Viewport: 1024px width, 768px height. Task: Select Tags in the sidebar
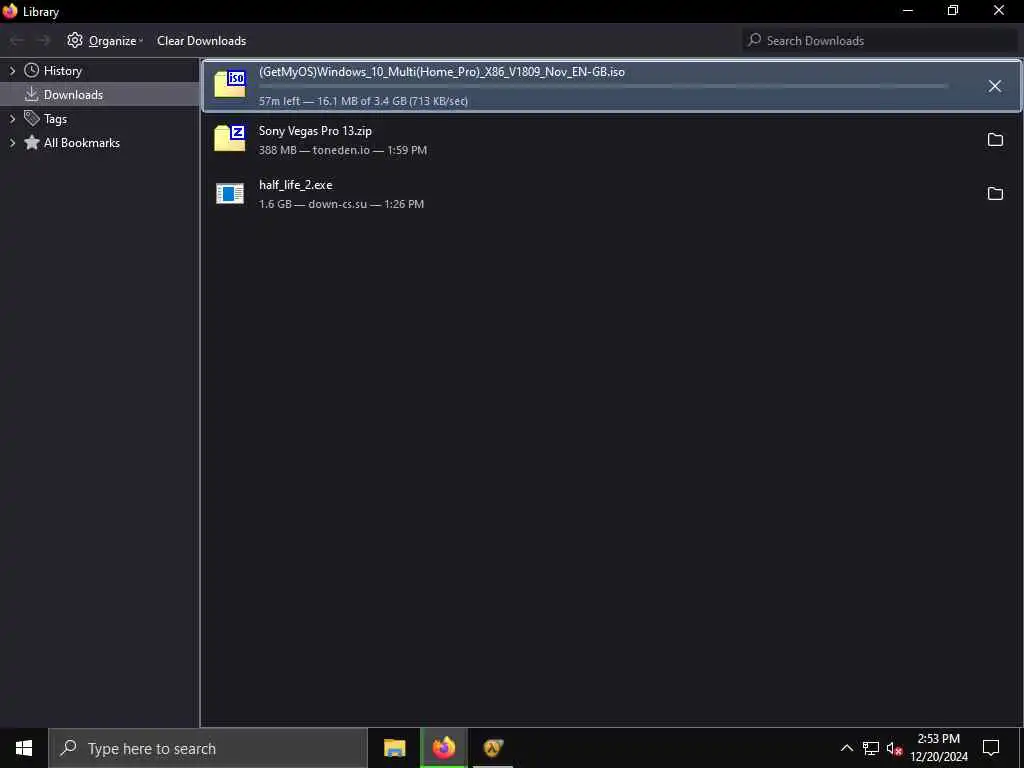[x=55, y=119]
